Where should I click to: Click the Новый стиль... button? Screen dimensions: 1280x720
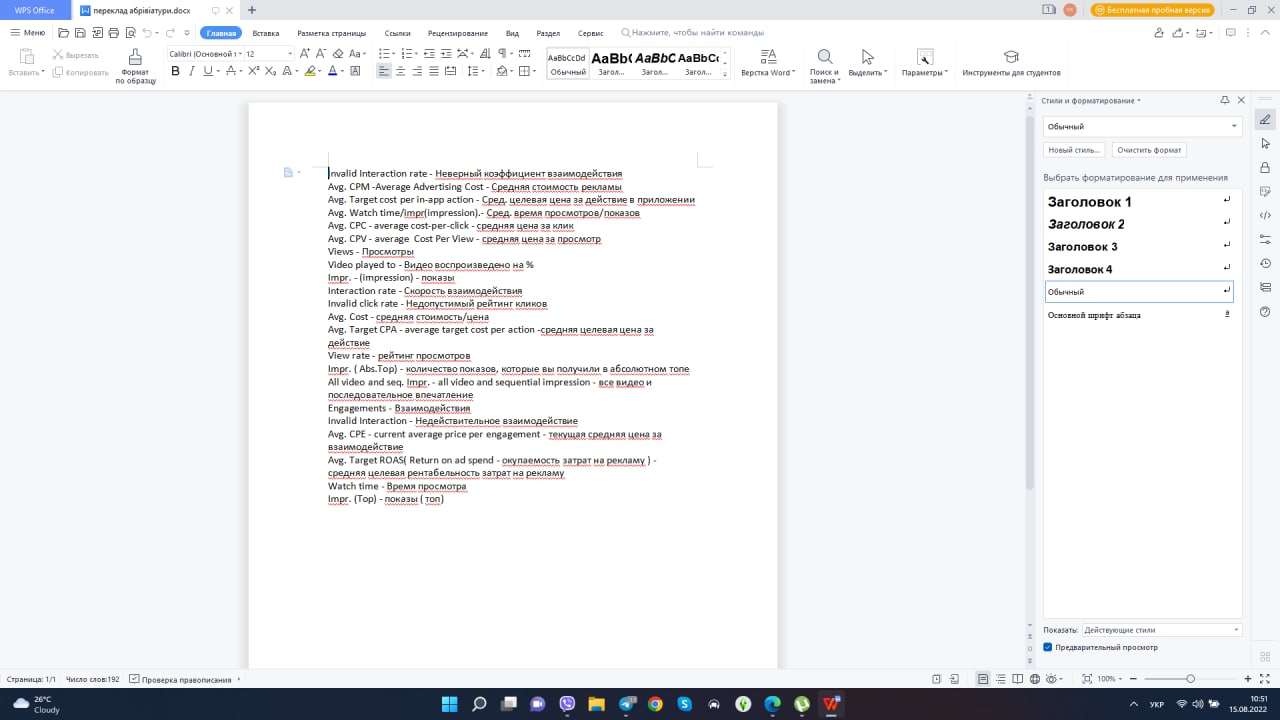(x=1074, y=150)
